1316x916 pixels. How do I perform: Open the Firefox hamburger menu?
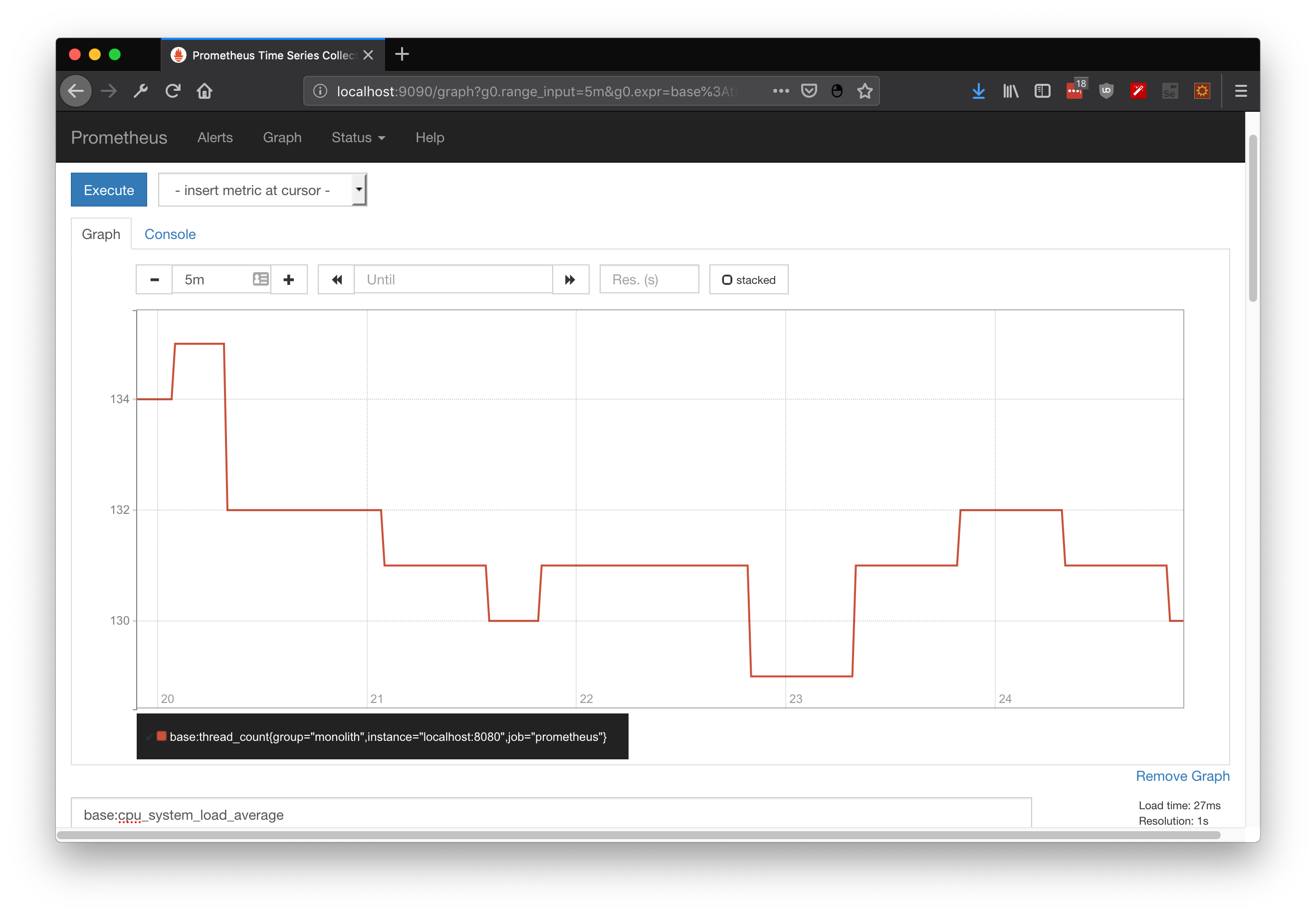(x=1240, y=91)
